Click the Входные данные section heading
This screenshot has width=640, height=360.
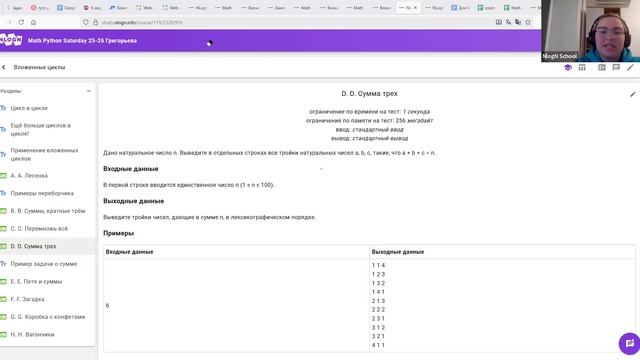pyautogui.click(x=131, y=169)
